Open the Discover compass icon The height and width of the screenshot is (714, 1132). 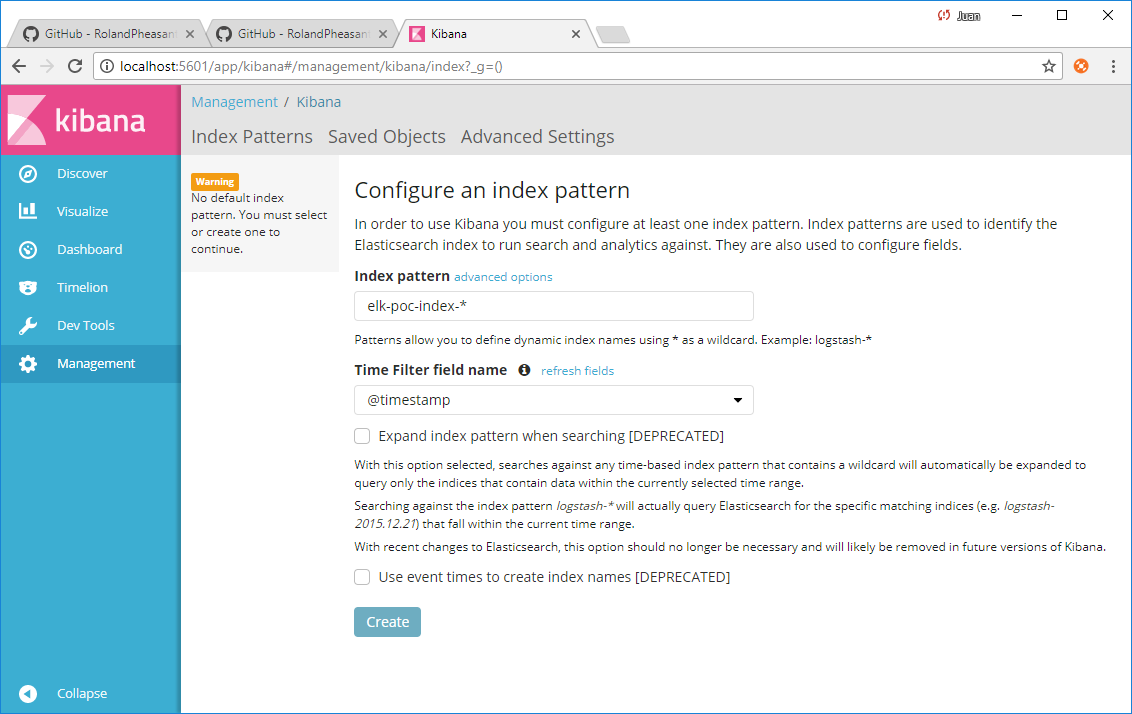coord(27,174)
